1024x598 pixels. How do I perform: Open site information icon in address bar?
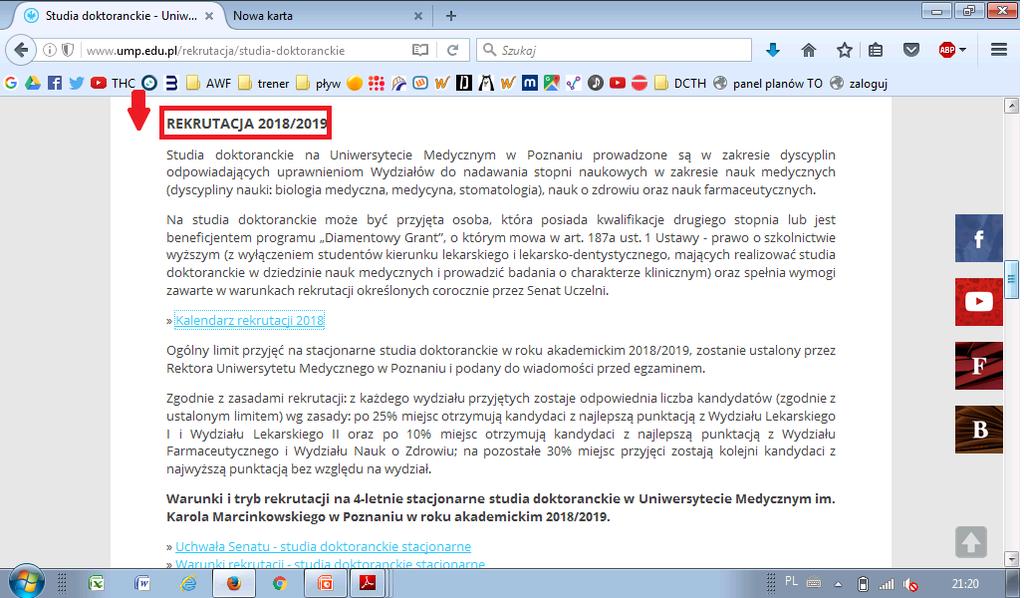50,50
